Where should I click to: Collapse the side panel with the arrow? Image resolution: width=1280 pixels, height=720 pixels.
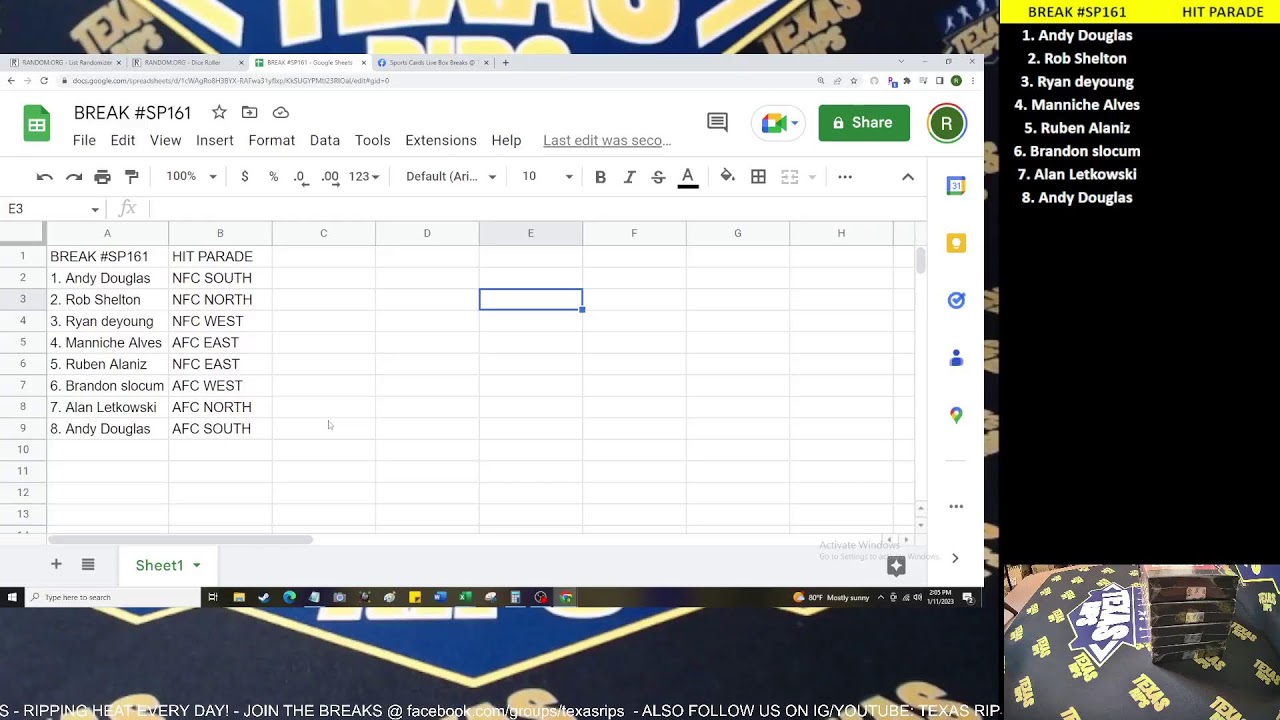point(955,558)
